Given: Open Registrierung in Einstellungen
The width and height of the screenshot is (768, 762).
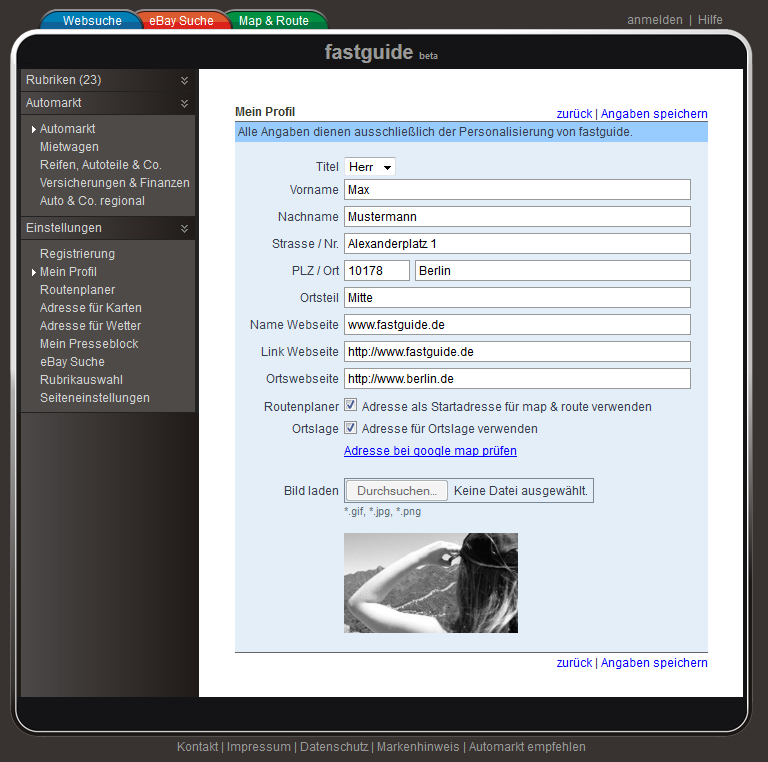Looking at the screenshot, I should (77, 254).
